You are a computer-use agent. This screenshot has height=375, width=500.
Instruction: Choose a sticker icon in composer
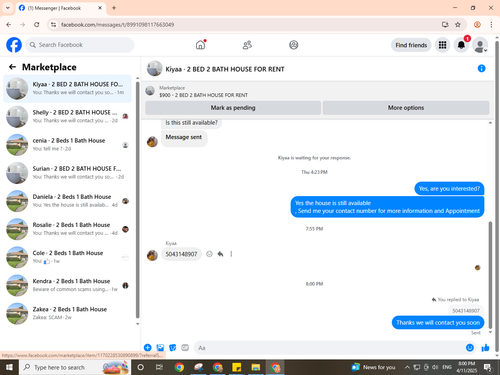click(x=173, y=348)
